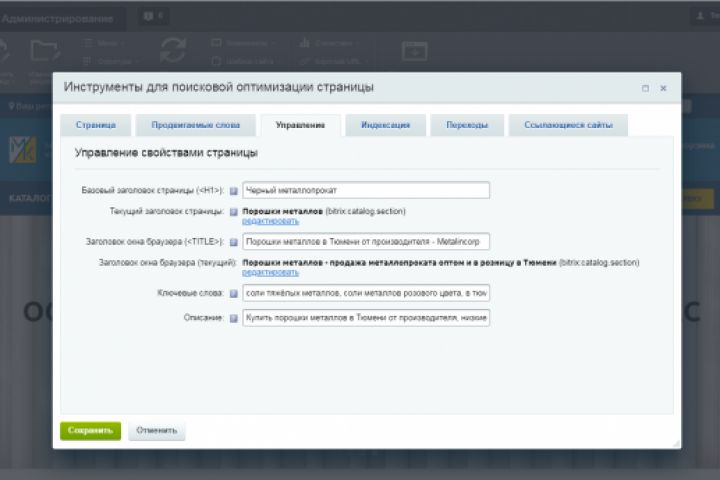Maximize the SEO tools dialog
The image size is (720, 480).
(x=645, y=88)
